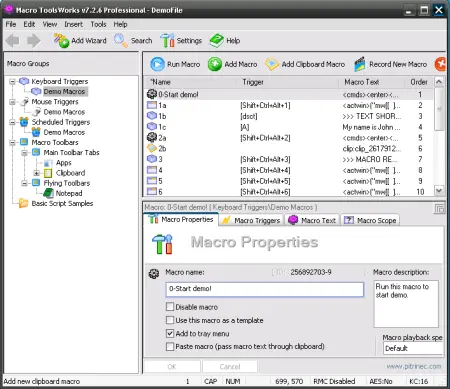Screen dimensions: 450x389
Task: Click the orange delete icon on macro toolbar
Action: [440, 64]
